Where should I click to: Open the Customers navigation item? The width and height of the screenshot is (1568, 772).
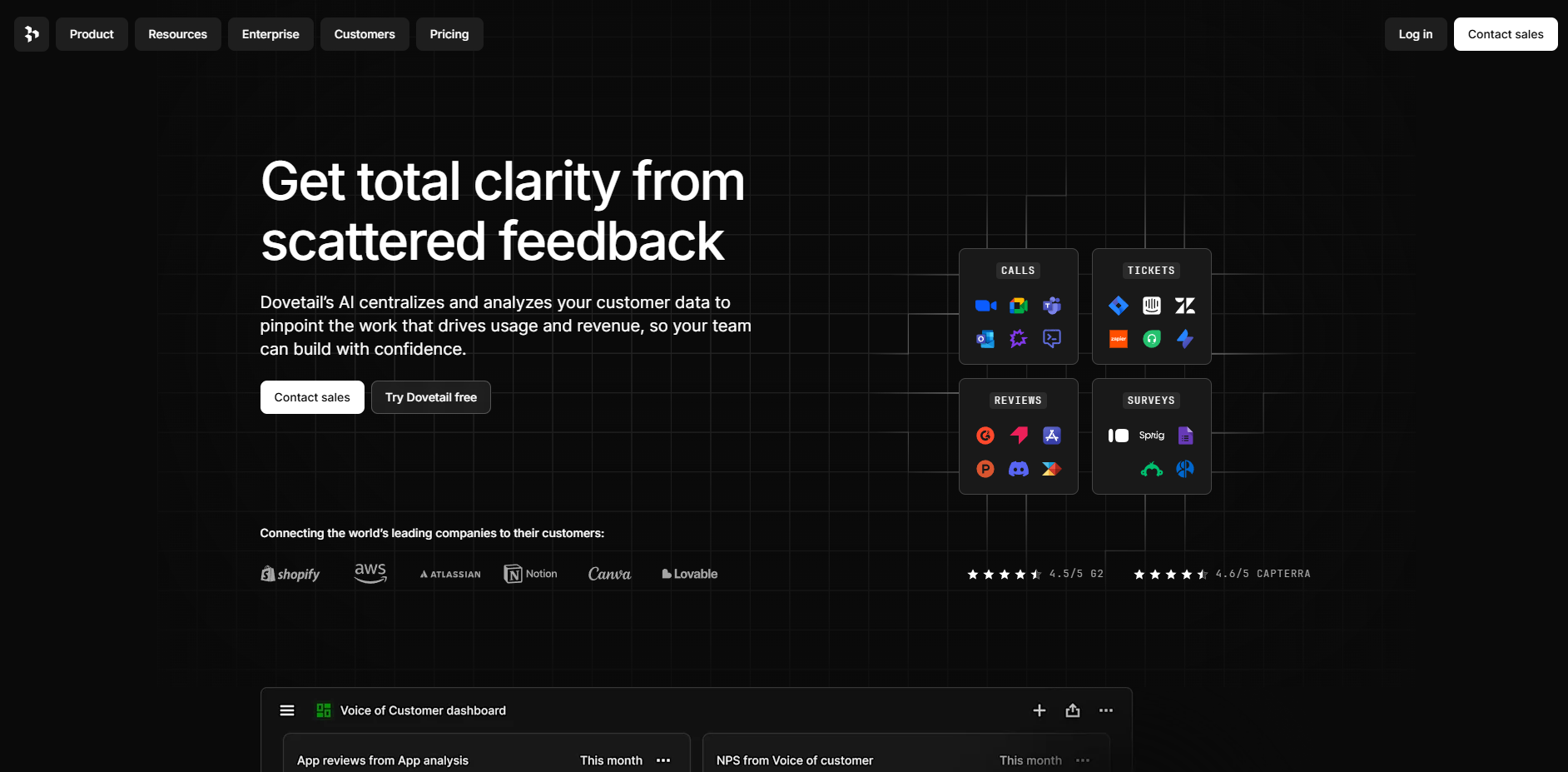(365, 34)
